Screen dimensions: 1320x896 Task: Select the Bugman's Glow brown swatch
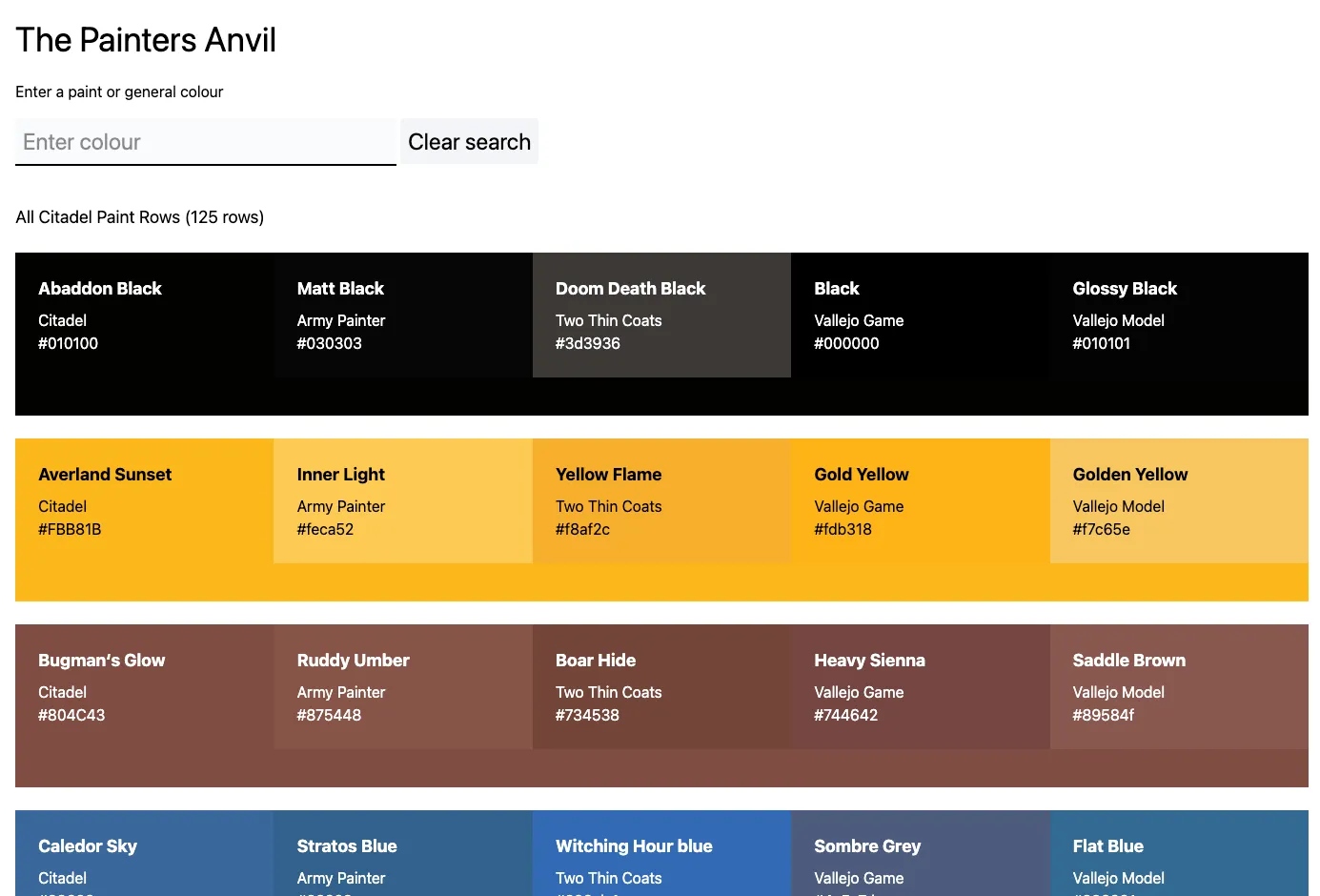click(x=144, y=687)
